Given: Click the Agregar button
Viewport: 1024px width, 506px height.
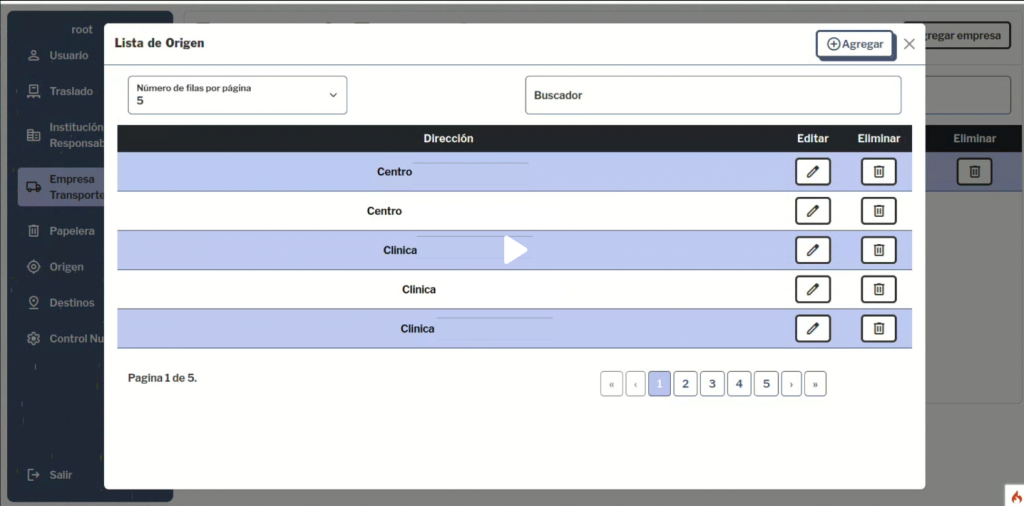Looking at the screenshot, I should tap(855, 44).
